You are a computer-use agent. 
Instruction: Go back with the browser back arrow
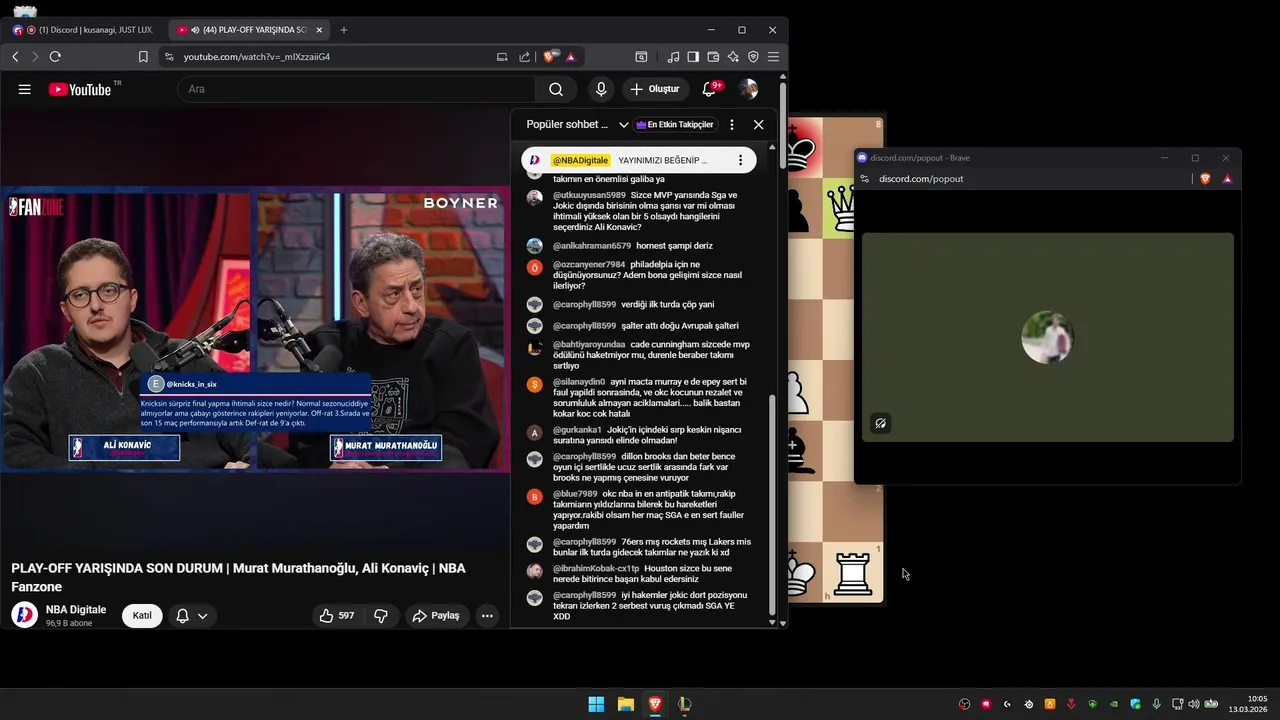(x=15, y=57)
